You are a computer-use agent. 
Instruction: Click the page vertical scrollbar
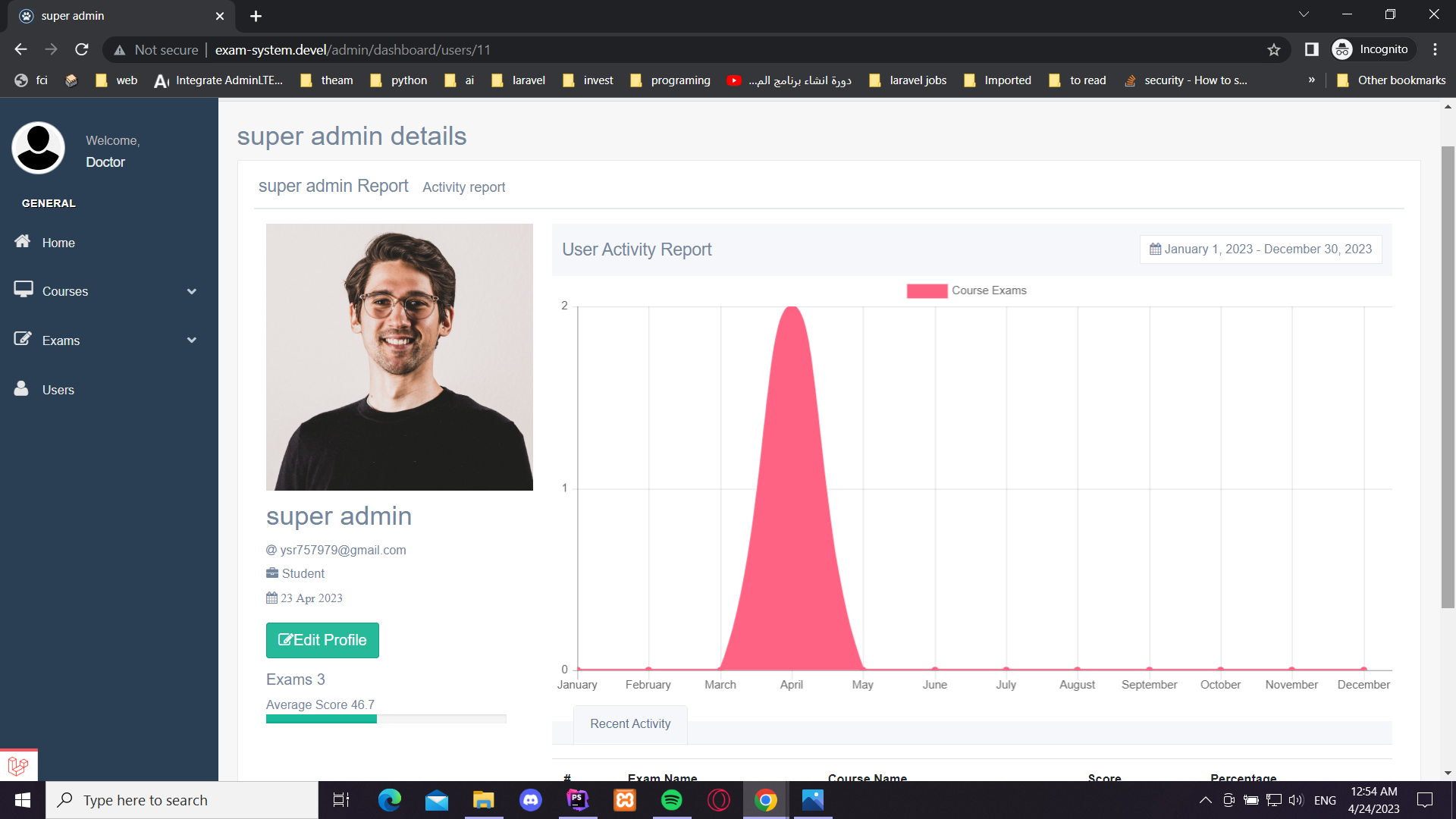pos(1448,376)
